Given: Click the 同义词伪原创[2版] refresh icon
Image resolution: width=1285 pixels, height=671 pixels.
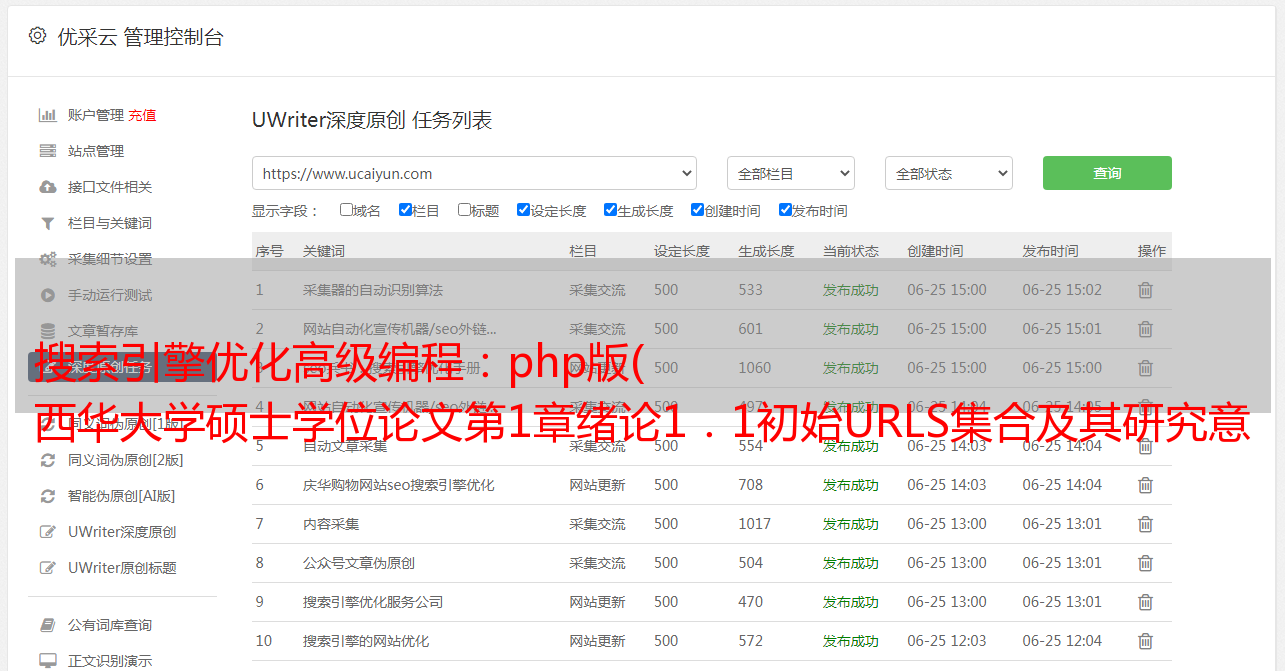Looking at the screenshot, I should [x=47, y=460].
